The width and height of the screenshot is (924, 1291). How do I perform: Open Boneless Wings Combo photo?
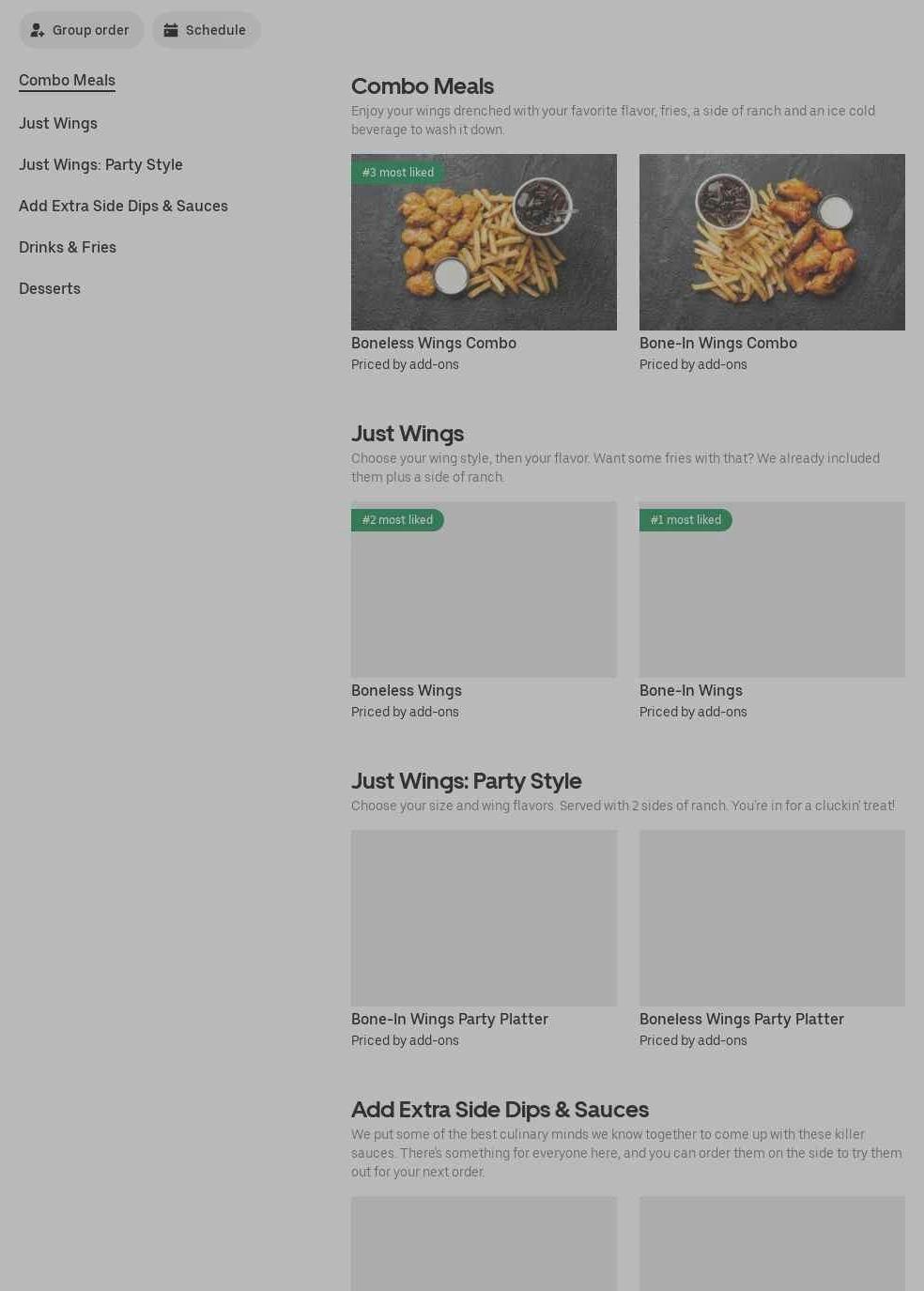(x=484, y=242)
